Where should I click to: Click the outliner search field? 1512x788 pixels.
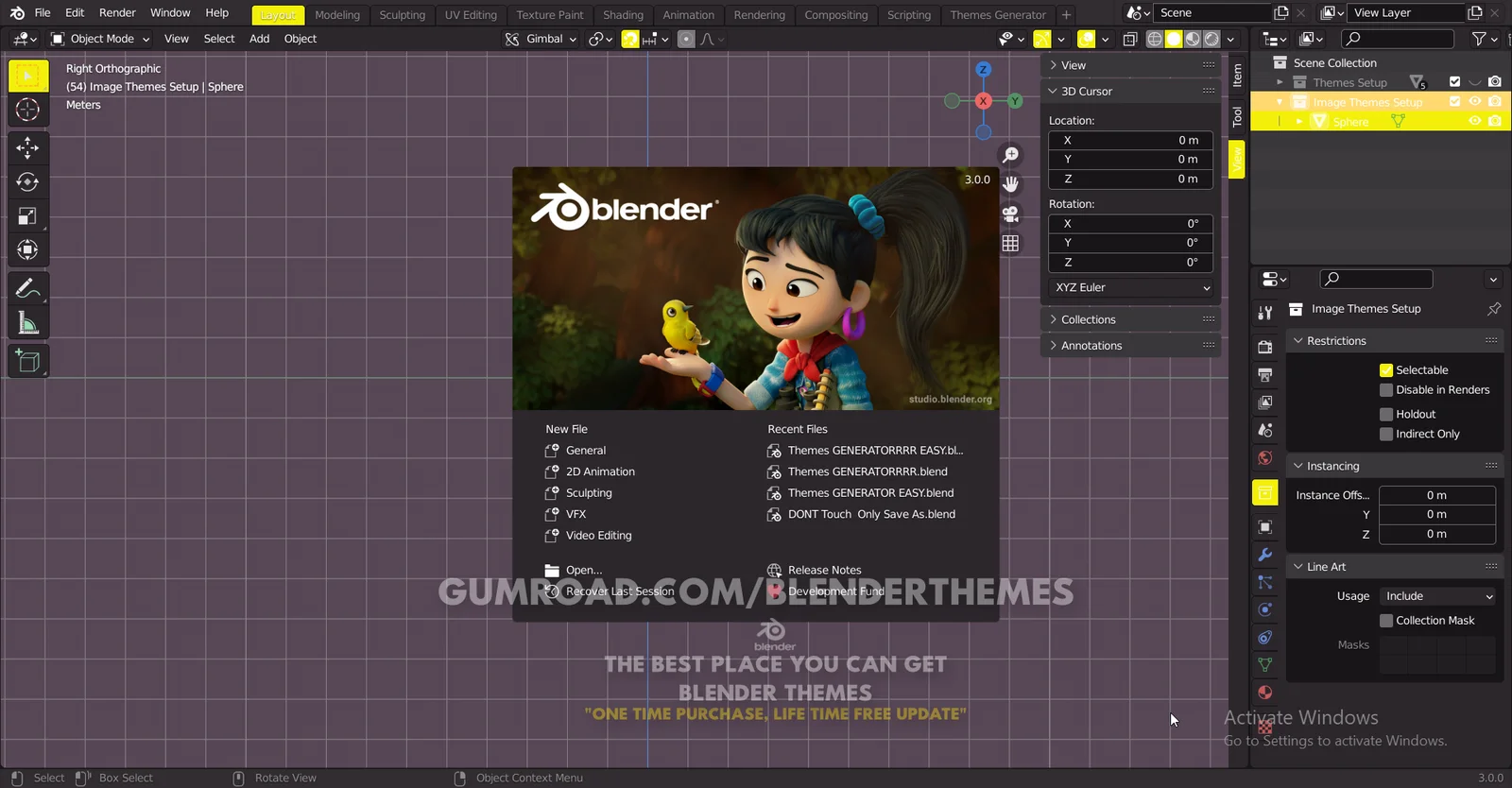tap(1398, 39)
